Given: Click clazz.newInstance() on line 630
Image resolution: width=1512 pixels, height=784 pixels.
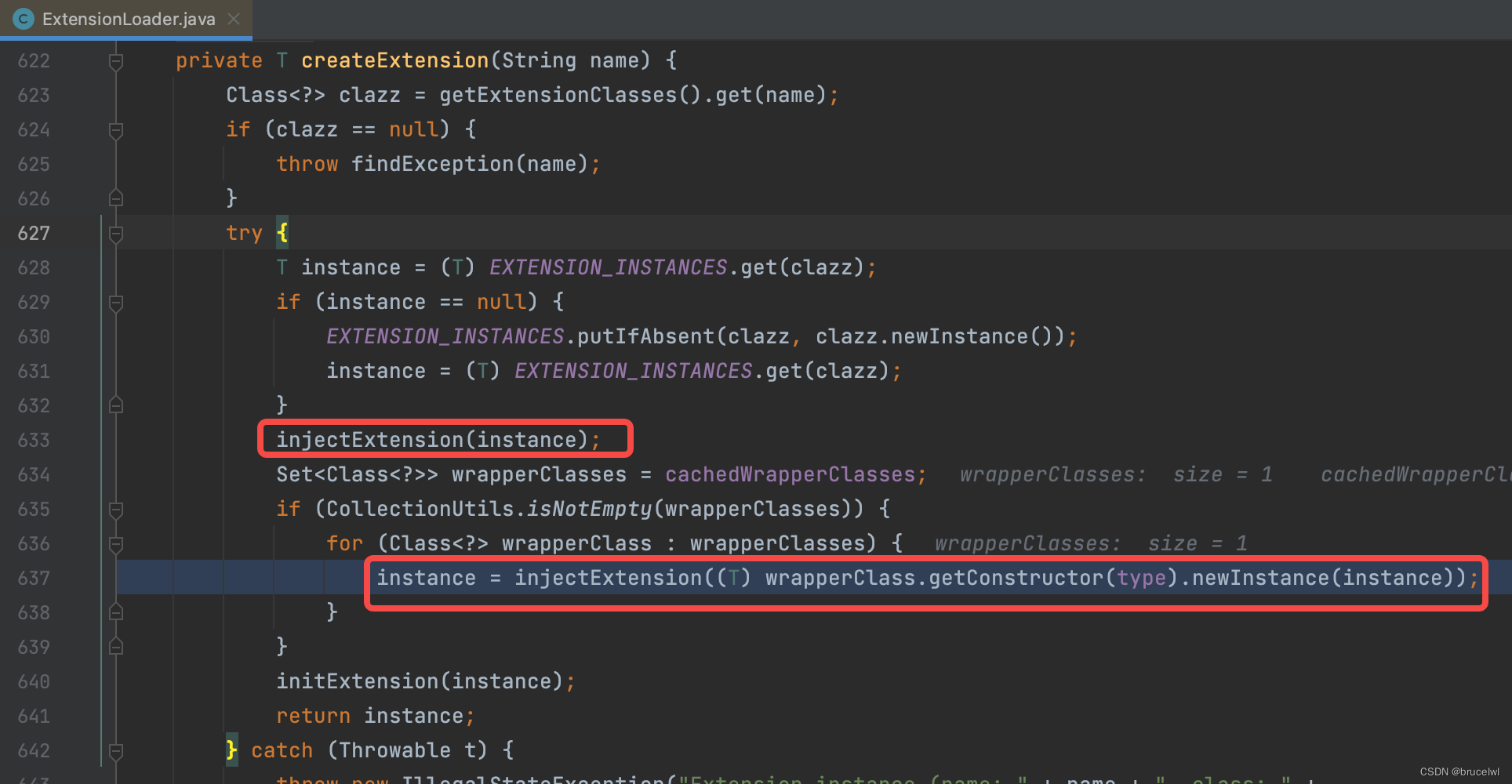Looking at the screenshot, I should (935, 336).
